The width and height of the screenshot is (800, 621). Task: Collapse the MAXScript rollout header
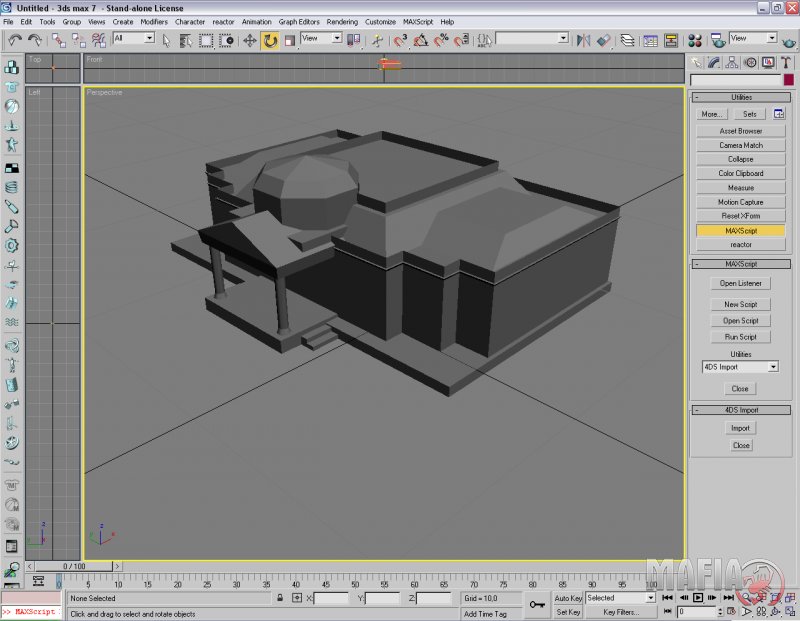tap(740, 264)
